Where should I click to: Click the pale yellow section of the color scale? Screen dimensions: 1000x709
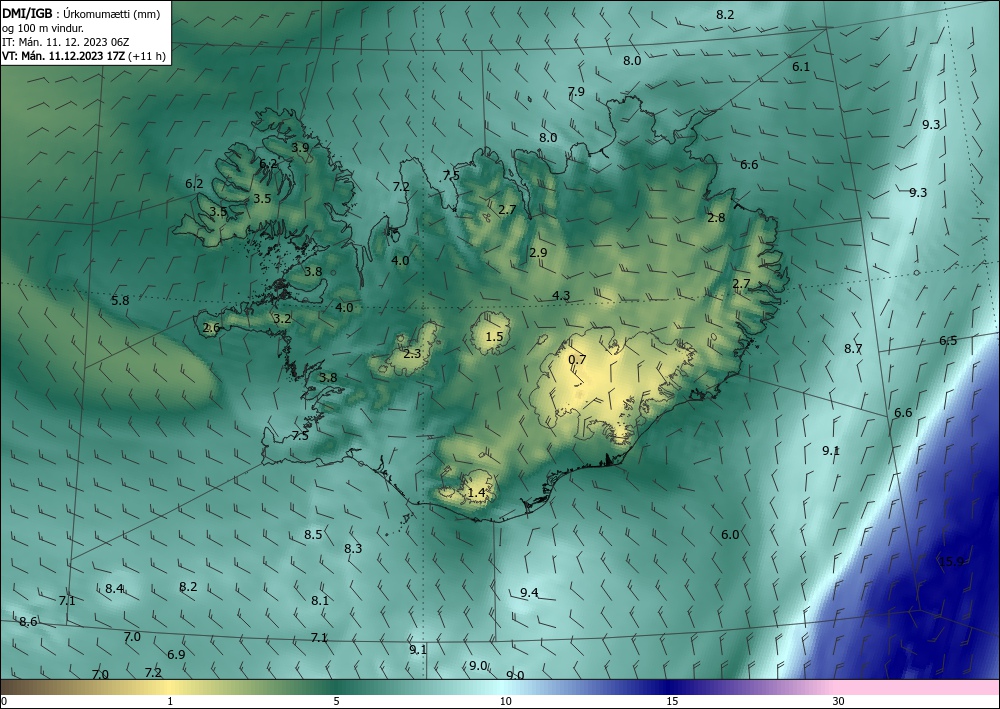coord(170,687)
